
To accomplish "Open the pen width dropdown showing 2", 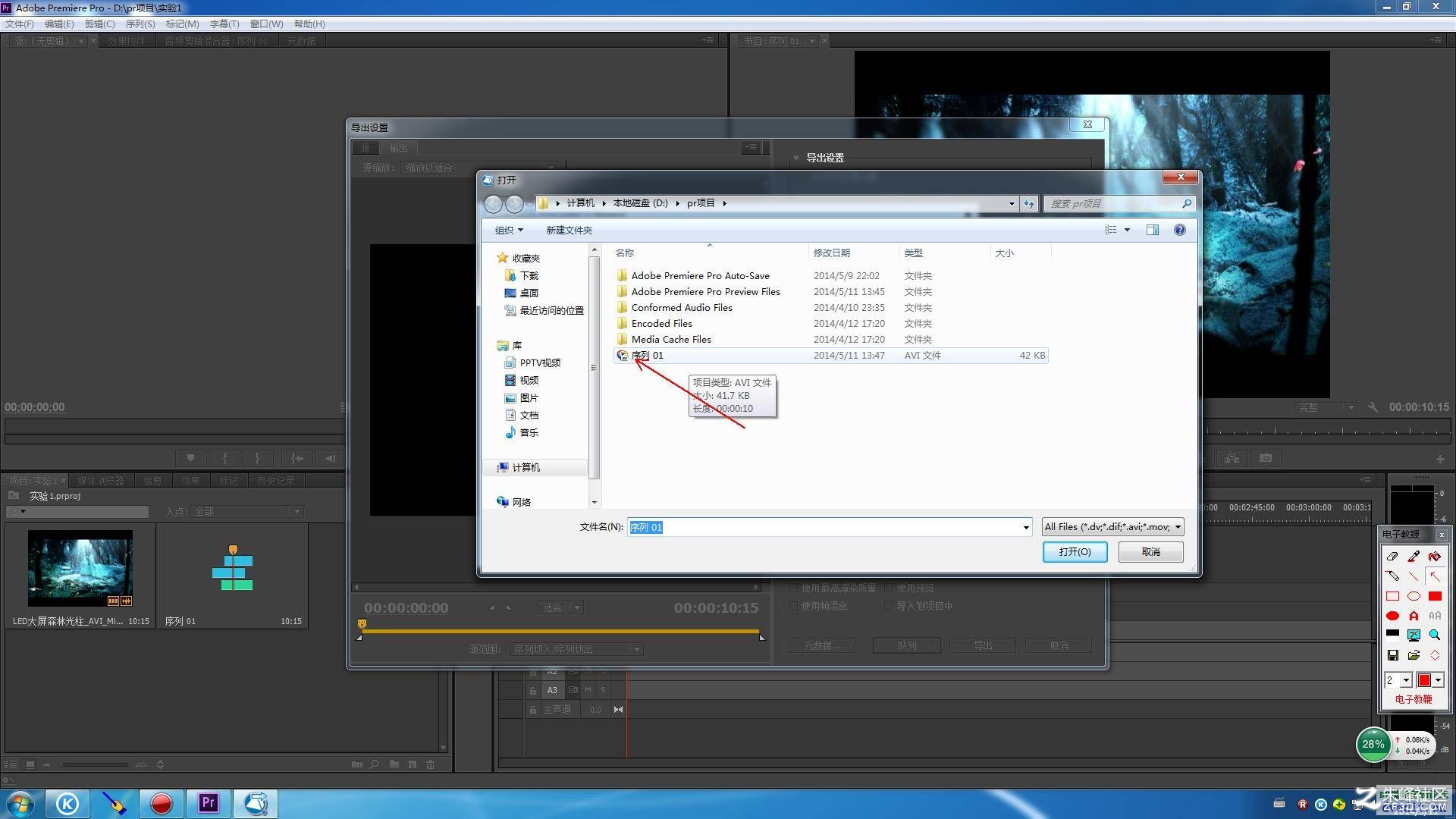I will coord(1405,680).
